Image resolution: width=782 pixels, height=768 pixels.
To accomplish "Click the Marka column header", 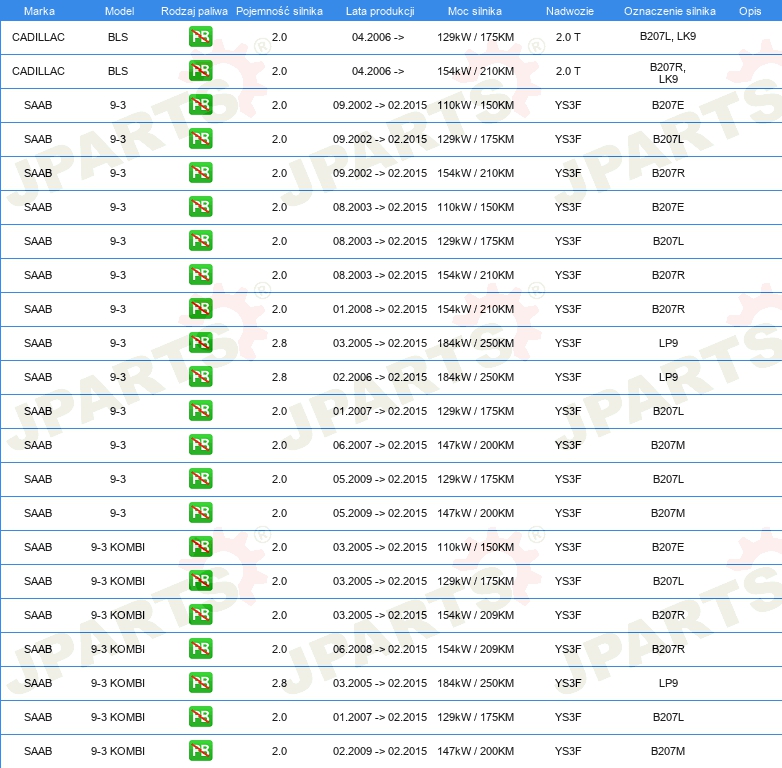I will 38,10.
